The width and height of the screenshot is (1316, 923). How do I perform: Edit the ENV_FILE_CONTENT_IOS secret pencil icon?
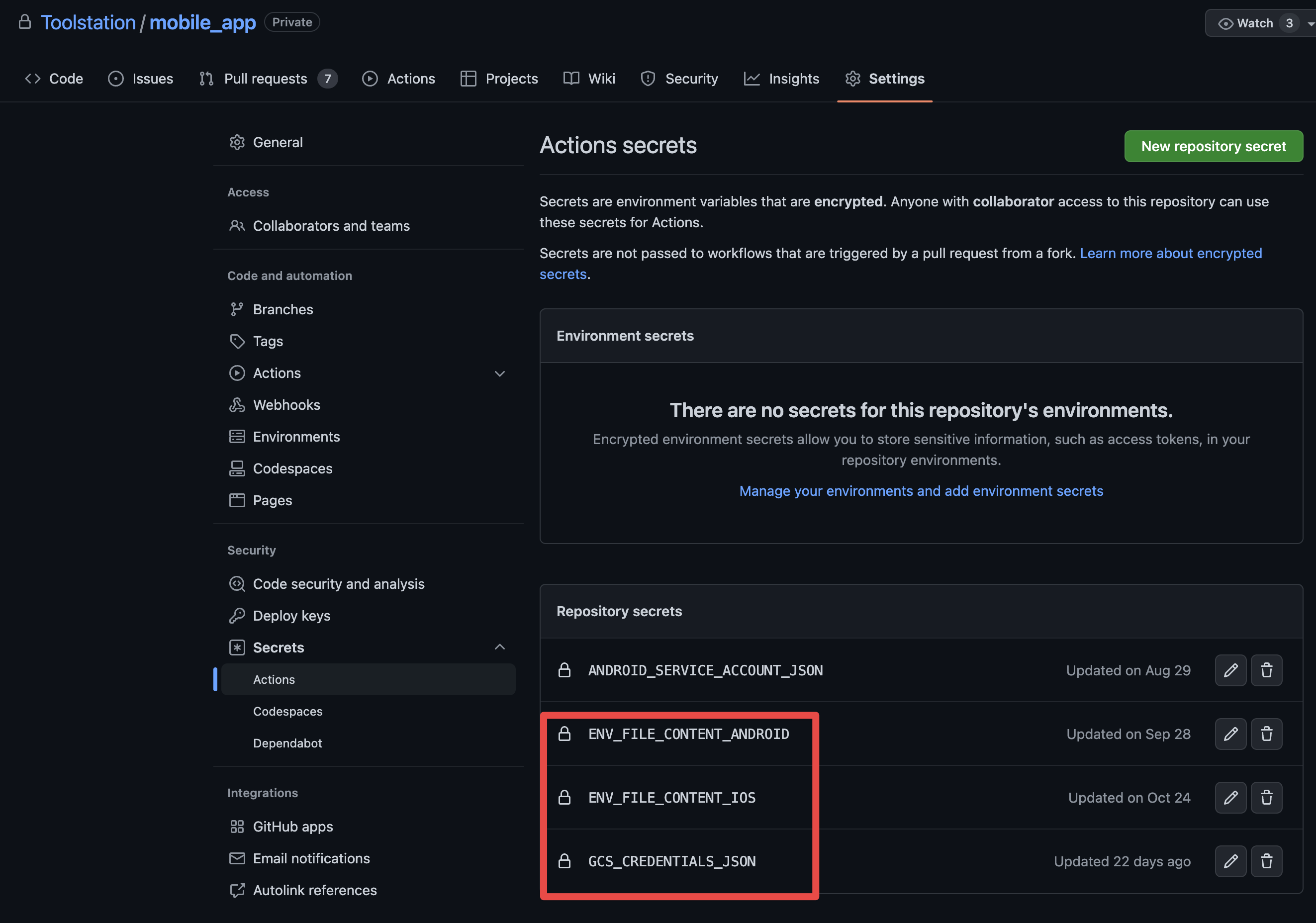coord(1230,798)
